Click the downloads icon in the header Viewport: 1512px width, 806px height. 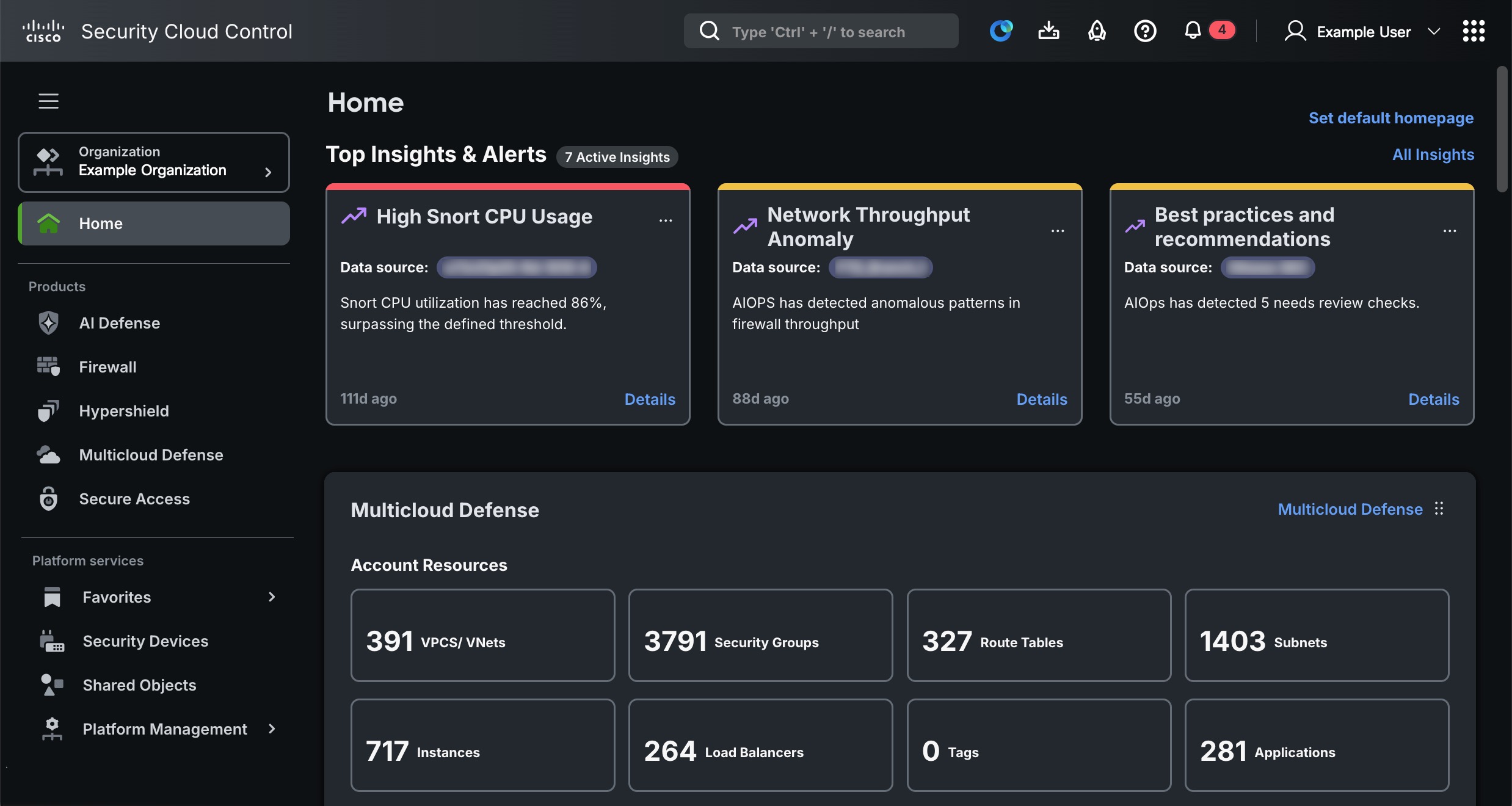coord(1049,31)
